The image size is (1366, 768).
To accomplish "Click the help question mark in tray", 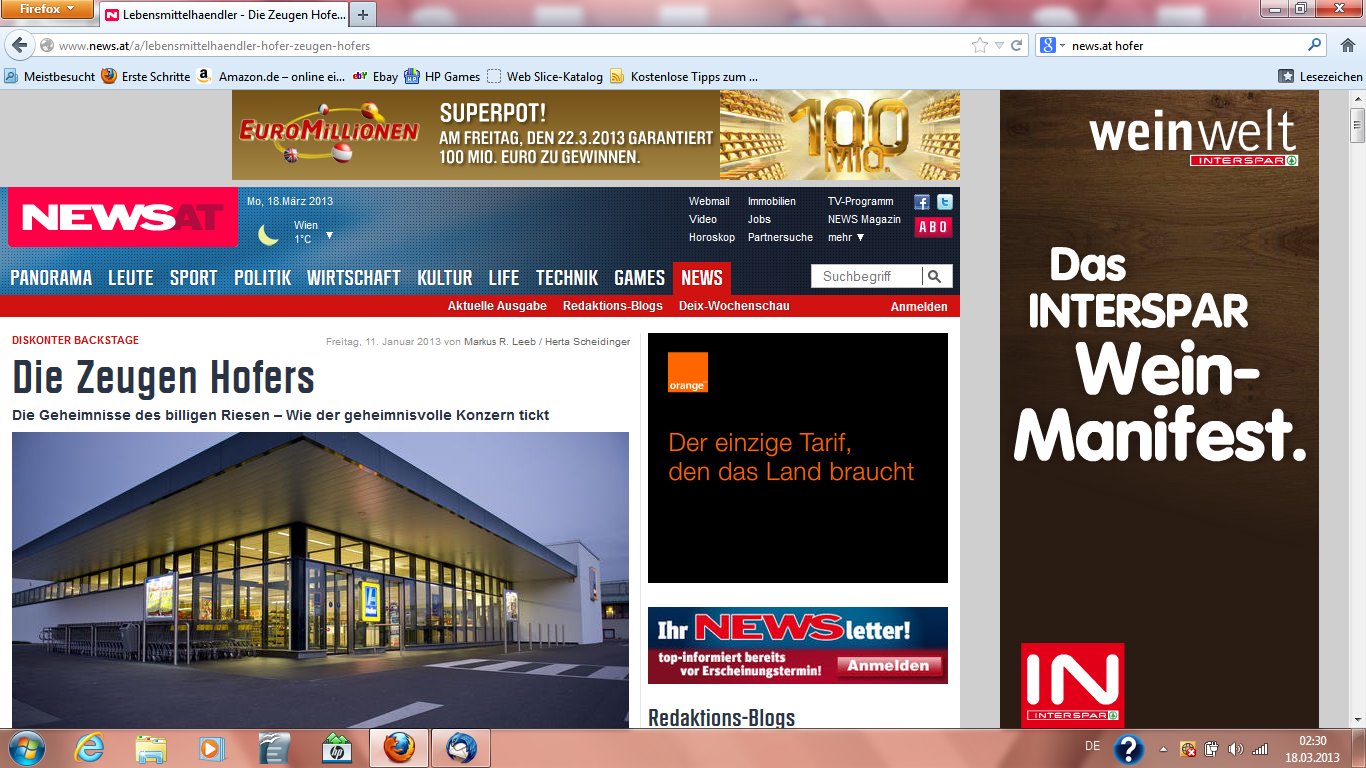I will (1129, 748).
